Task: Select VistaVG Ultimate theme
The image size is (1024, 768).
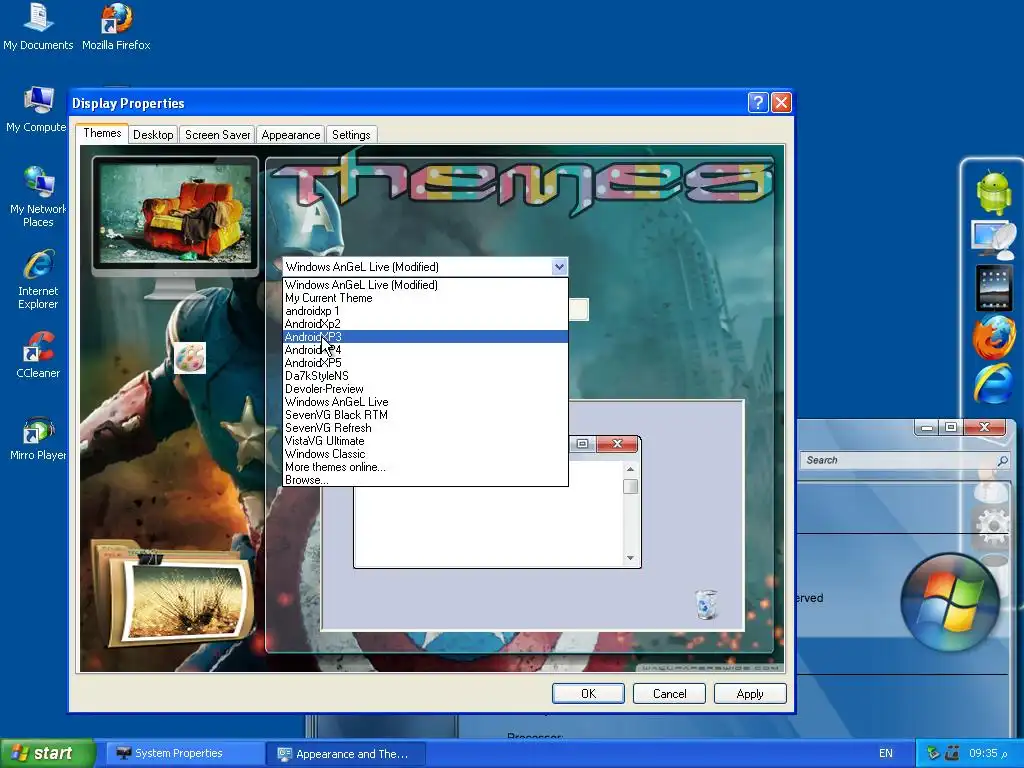Action: 425,441
